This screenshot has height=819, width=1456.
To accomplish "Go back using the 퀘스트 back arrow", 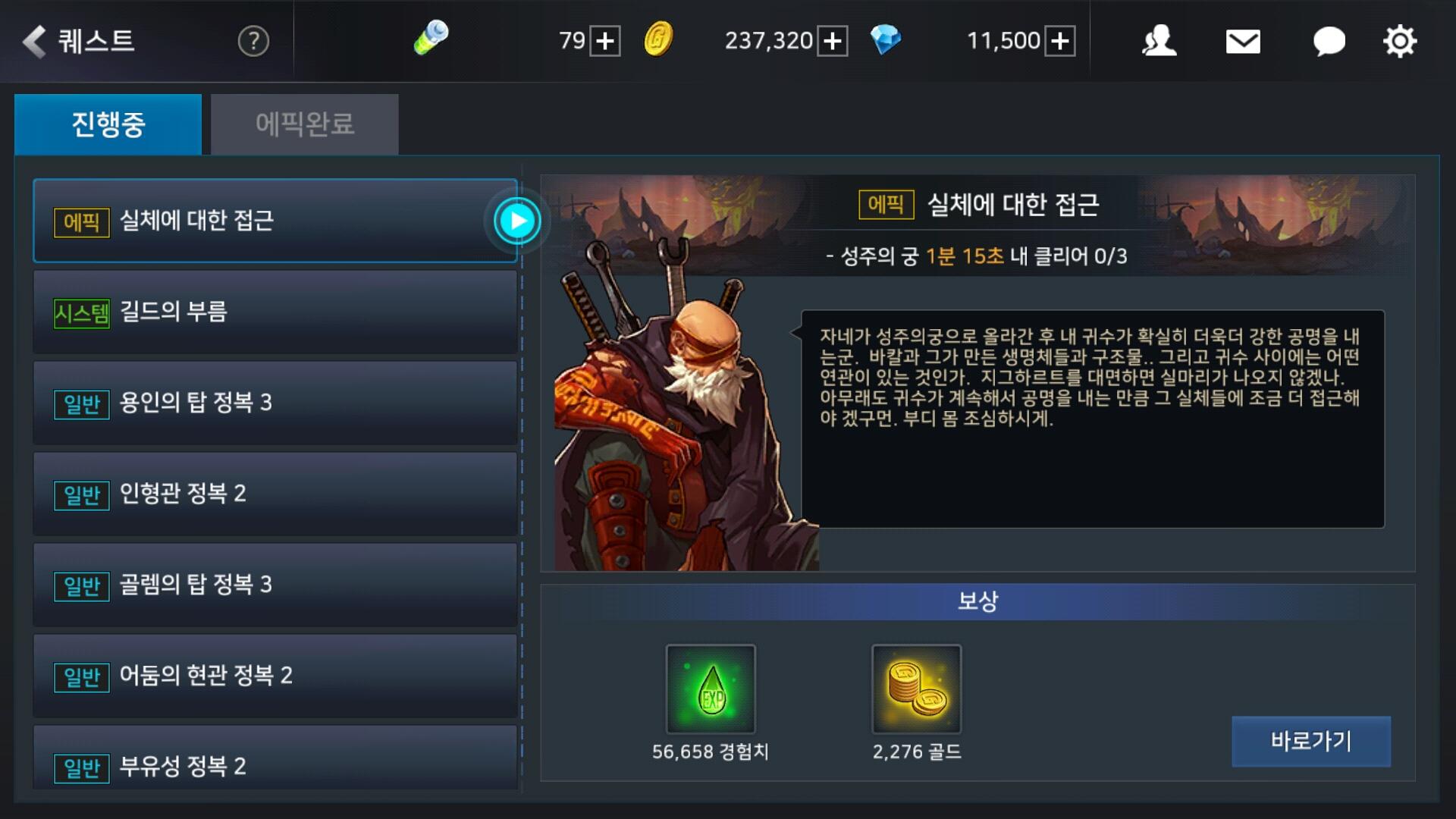I will (34, 41).
